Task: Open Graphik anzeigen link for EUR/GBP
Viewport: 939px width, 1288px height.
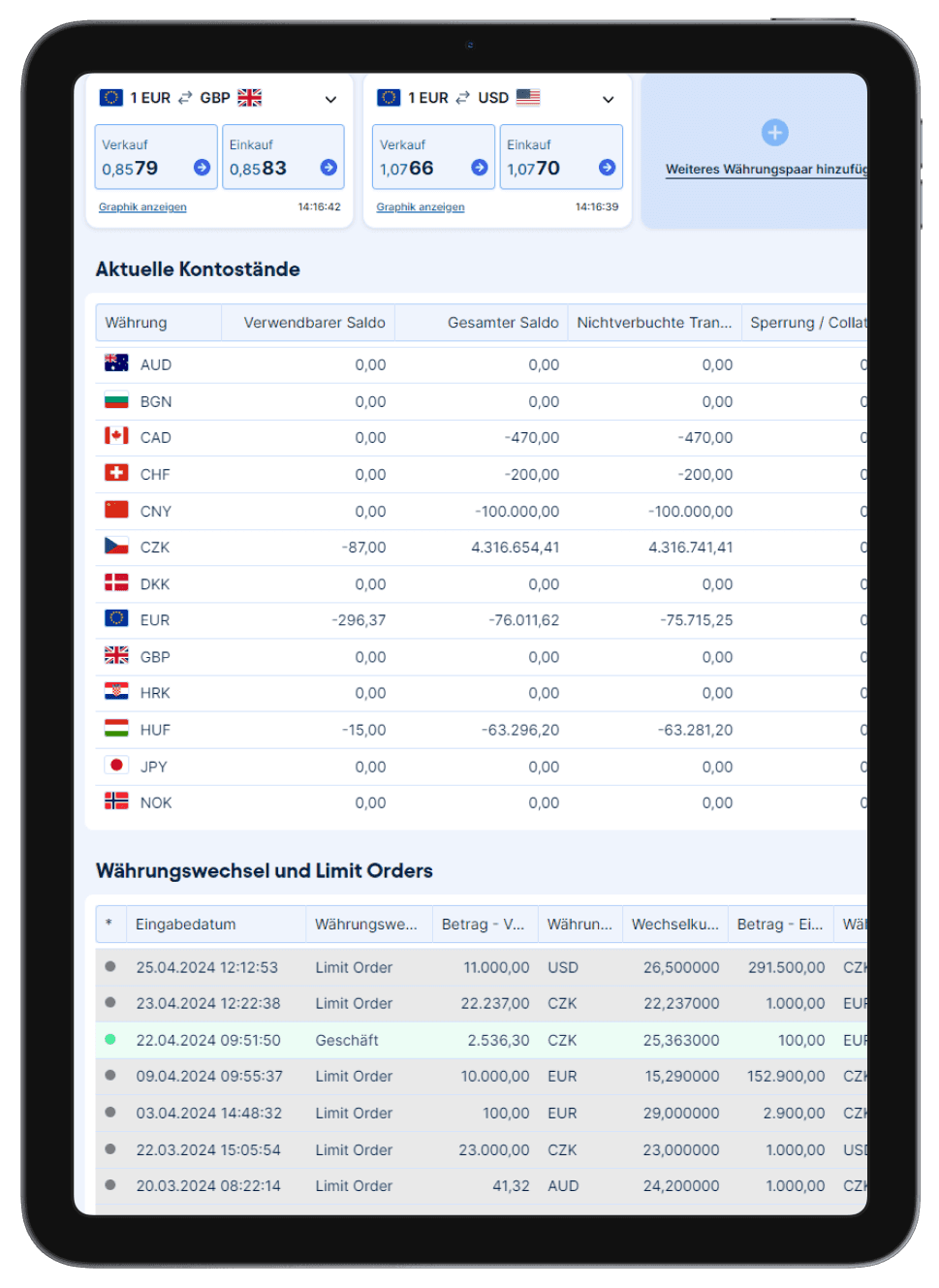Action: [142, 207]
